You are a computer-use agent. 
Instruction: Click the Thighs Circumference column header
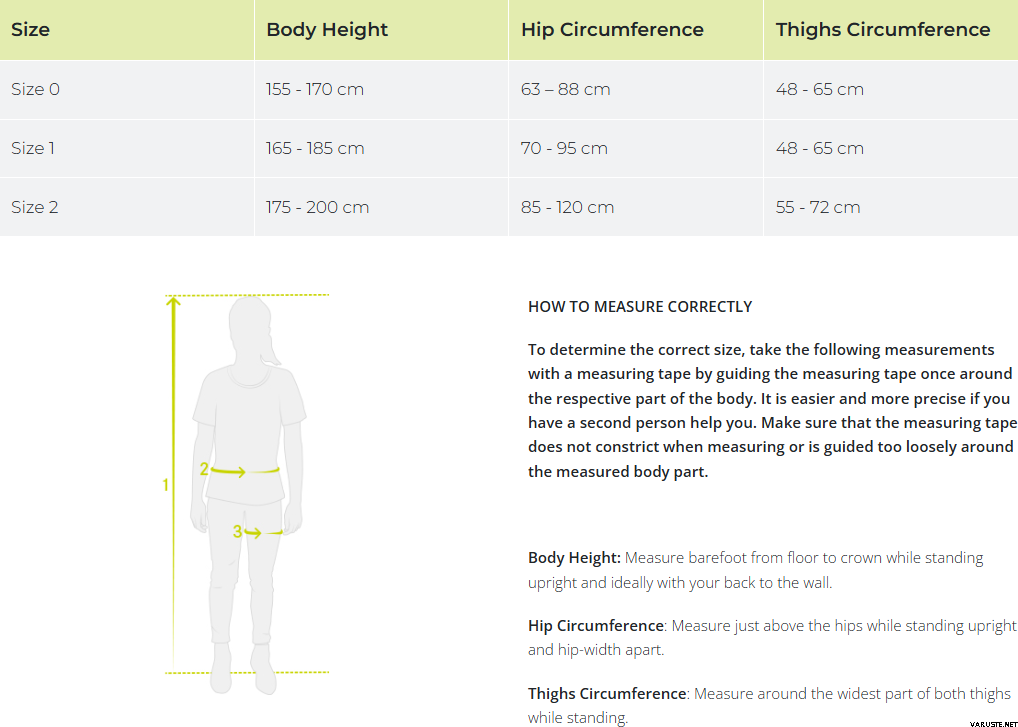coord(883,29)
